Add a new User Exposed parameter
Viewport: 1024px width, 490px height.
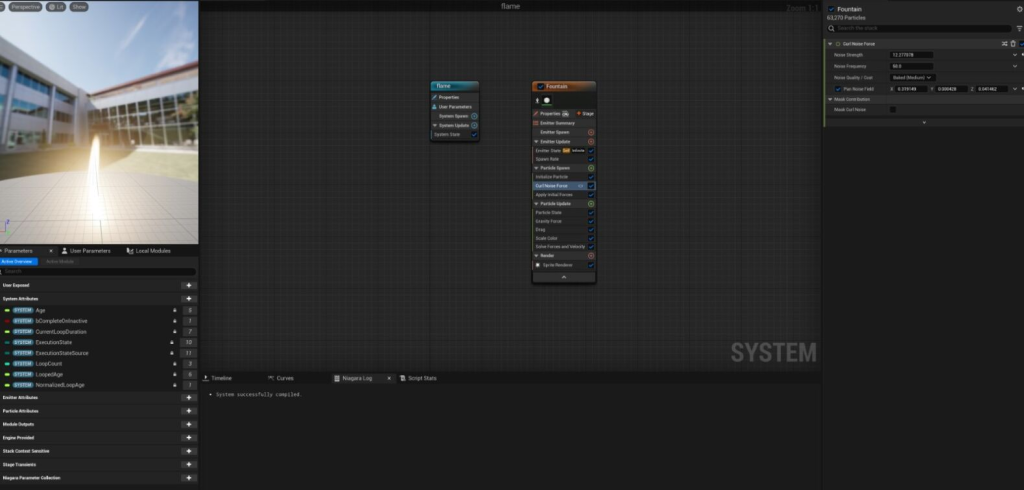[189, 285]
